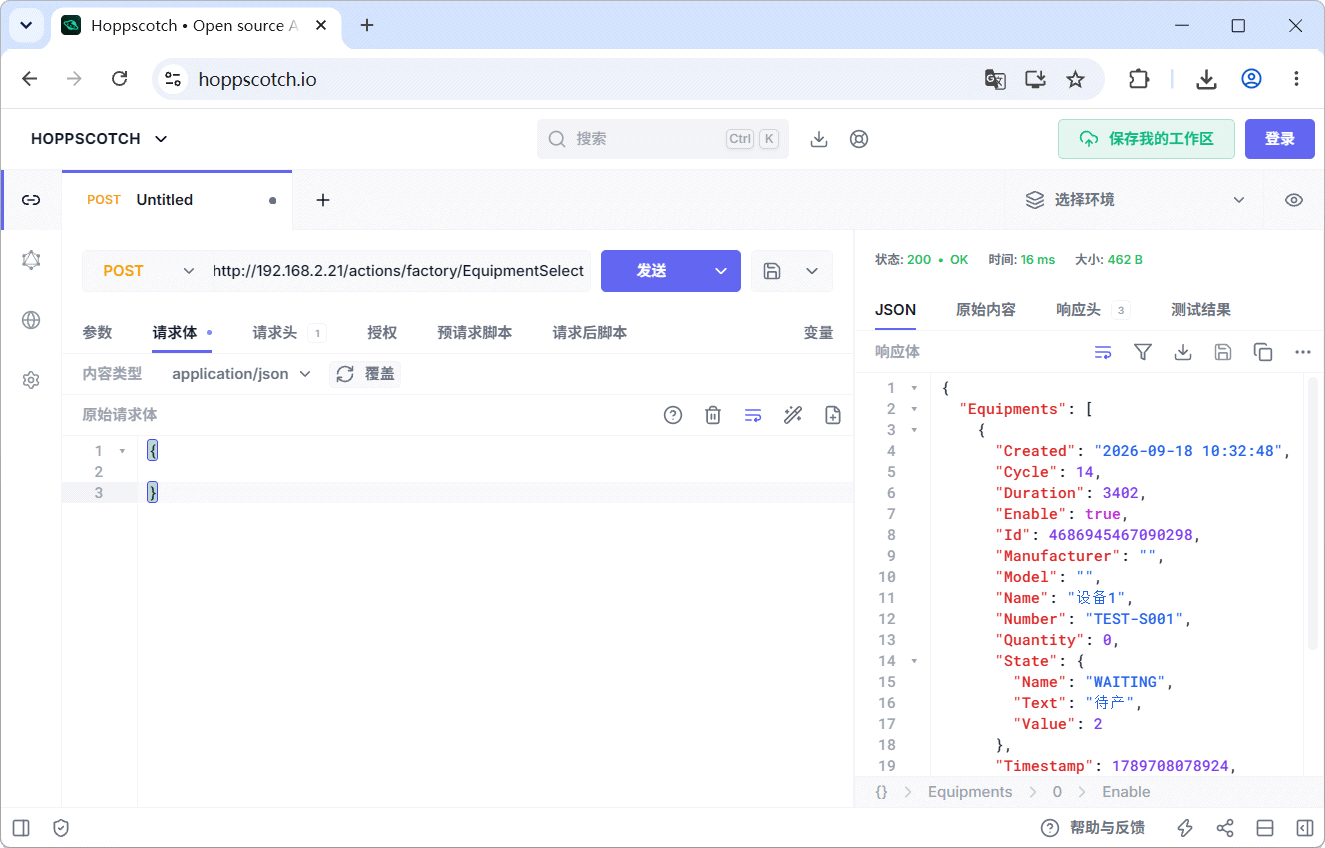This screenshot has width=1325, height=848.
Task: Click the share icon in footer
Action: click(1225, 828)
